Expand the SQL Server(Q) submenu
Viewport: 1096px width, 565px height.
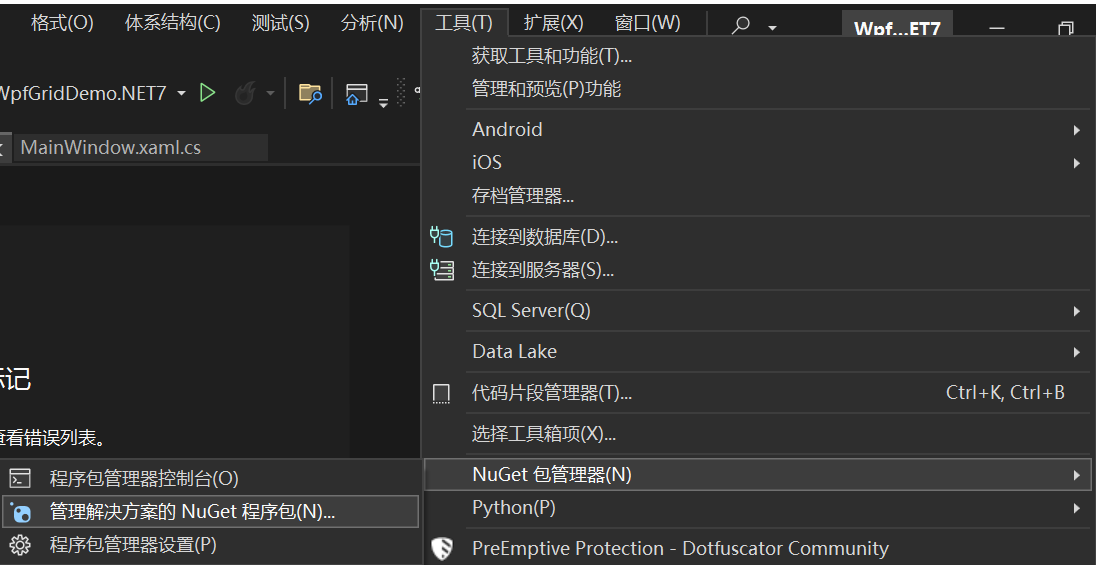coord(1076,311)
